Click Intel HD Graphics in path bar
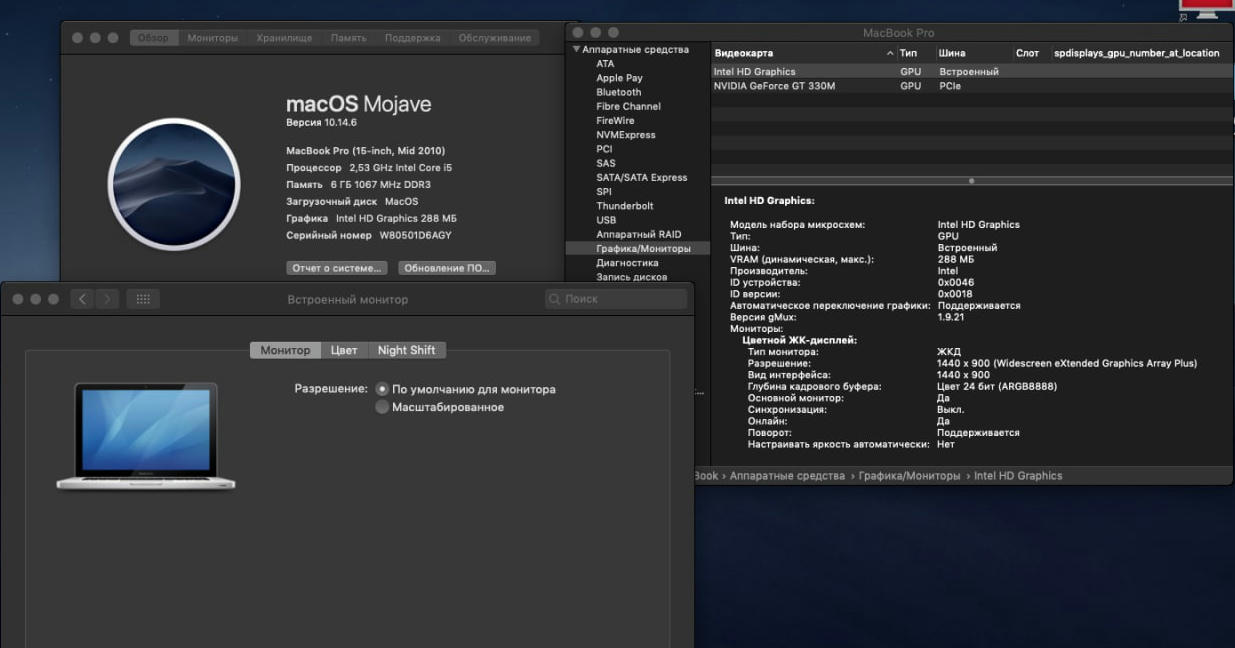Viewport: 1235px width, 648px height. (1018, 476)
